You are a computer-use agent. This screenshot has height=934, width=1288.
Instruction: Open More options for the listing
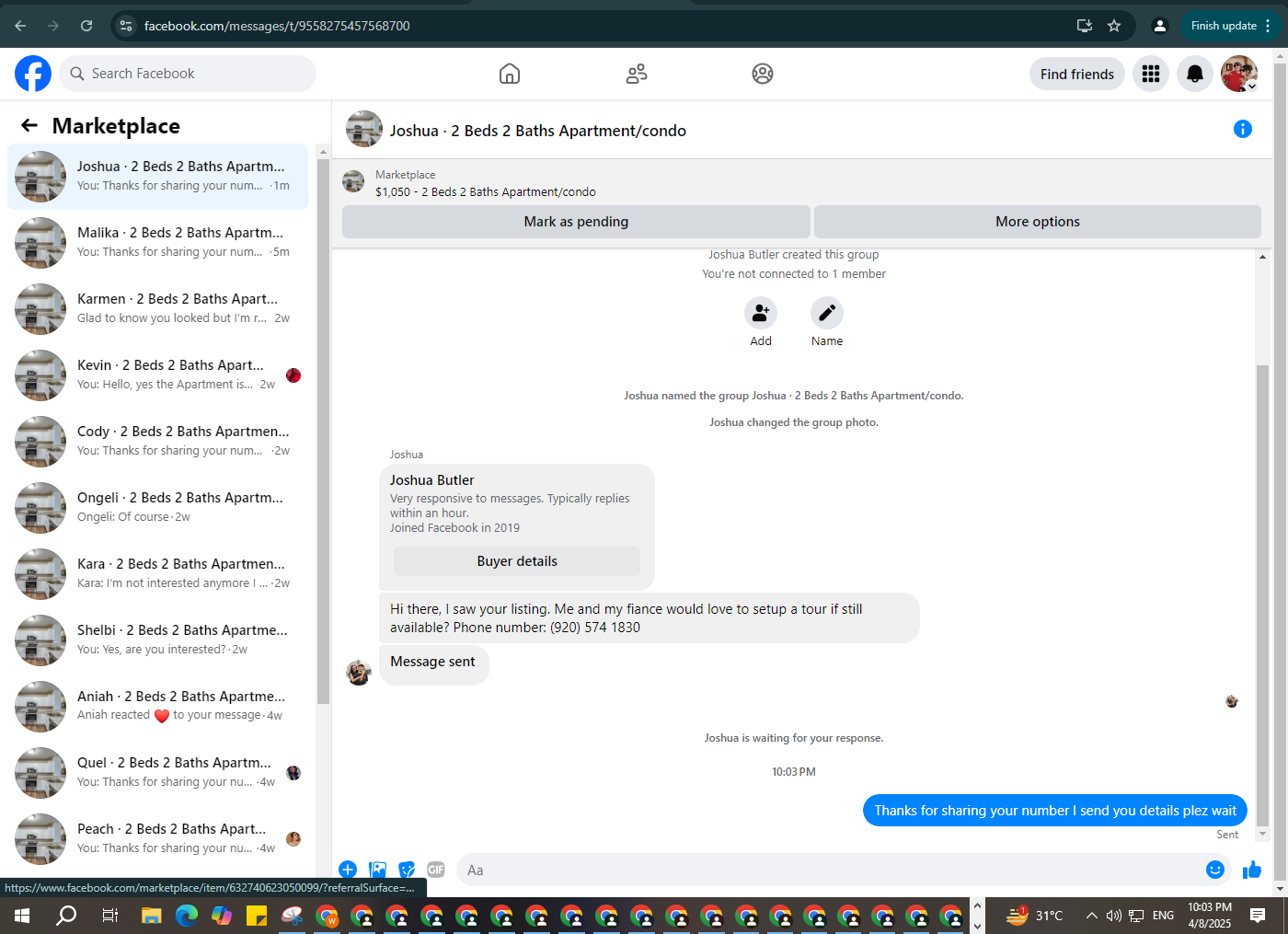coord(1038,222)
